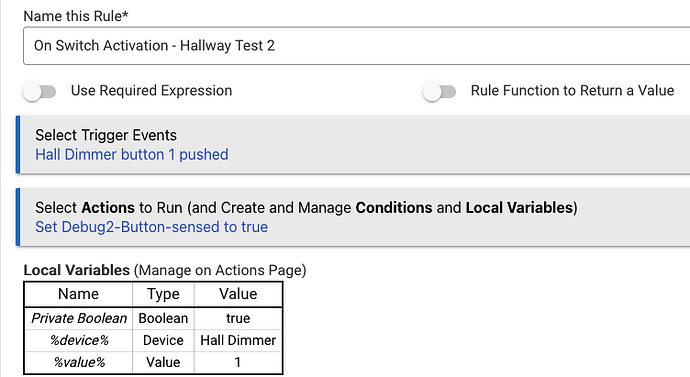Select the %value% variable name cell
690x377 pixels.
79,362
